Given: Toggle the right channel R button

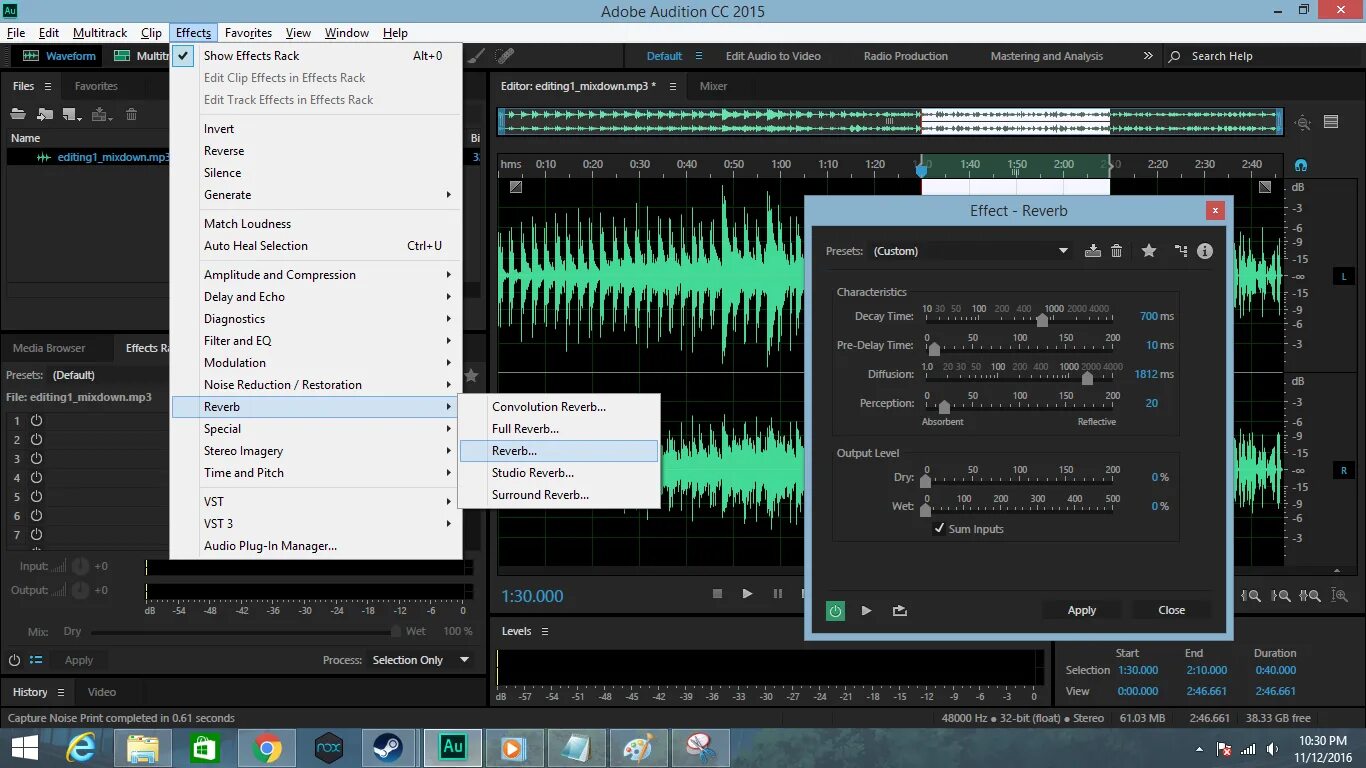Looking at the screenshot, I should (1342, 470).
